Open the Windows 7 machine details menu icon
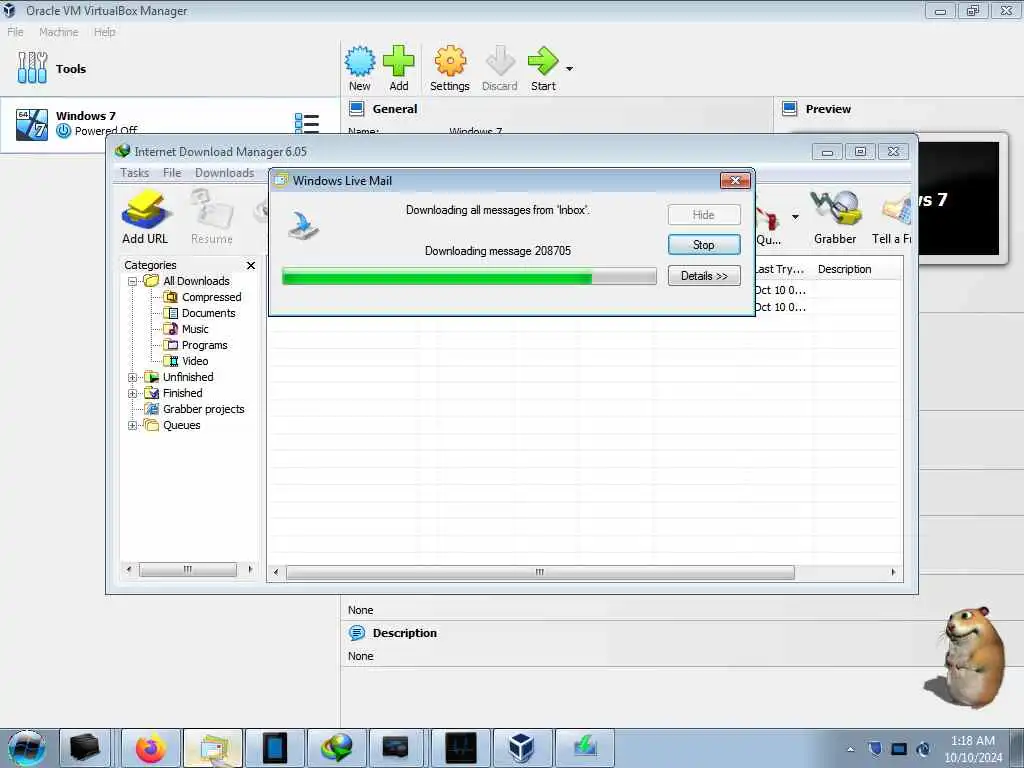 pyautogui.click(x=306, y=123)
